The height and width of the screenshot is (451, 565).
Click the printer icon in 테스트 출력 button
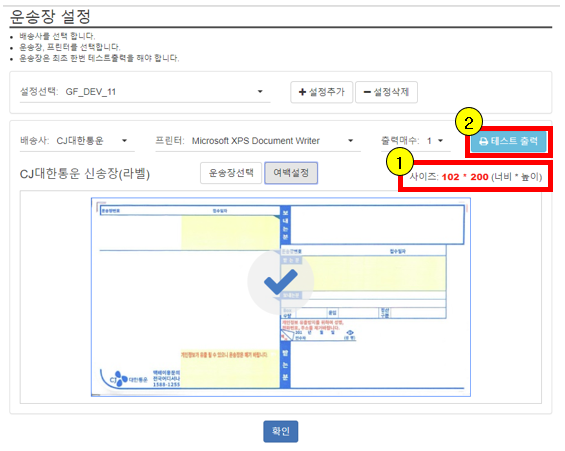(483, 142)
